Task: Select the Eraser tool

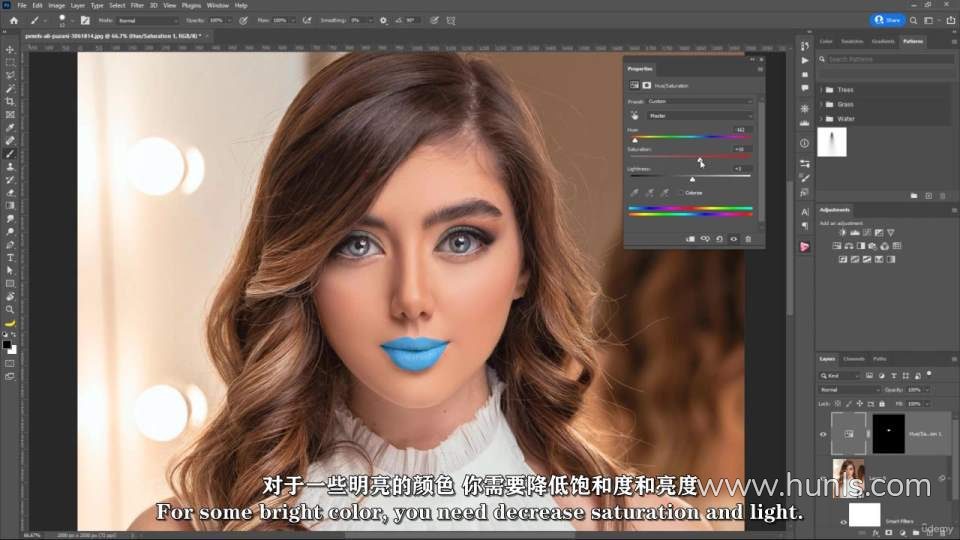Action: (x=10, y=193)
